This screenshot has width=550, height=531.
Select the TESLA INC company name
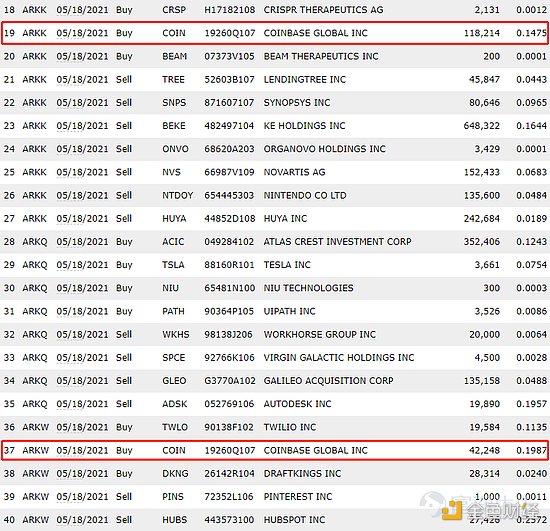[287, 265]
